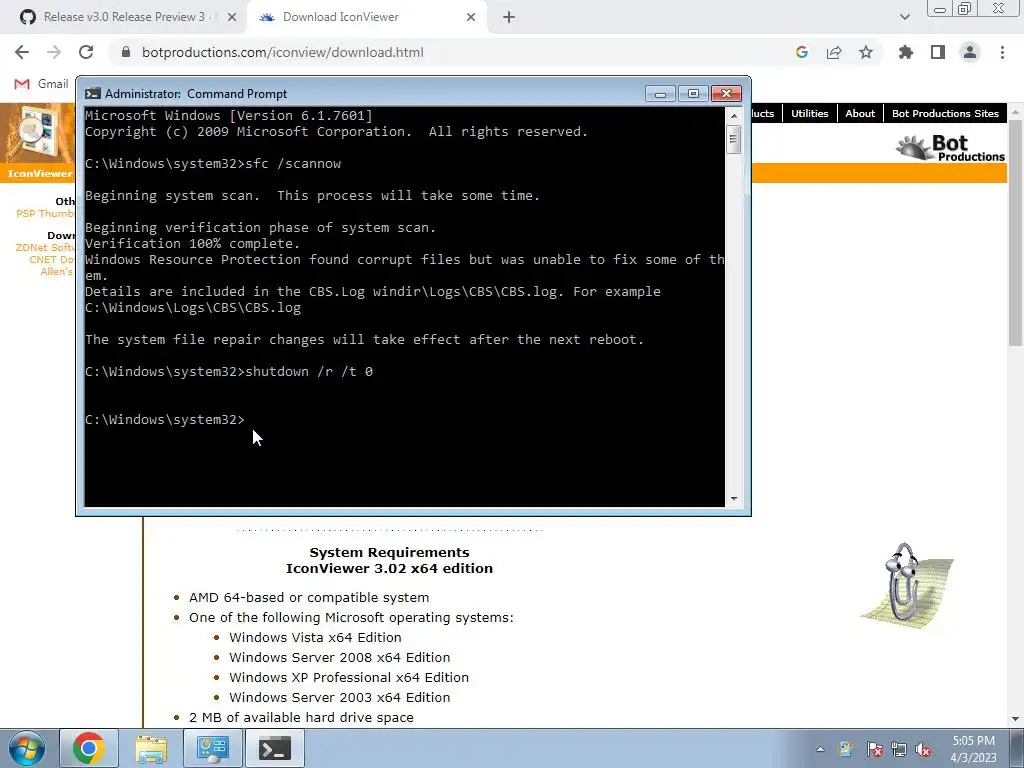The width and height of the screenshot is (1024, 768).
Task: Bookmark this page with the star icon
Action: pyautogui.click(x=866, y=52)
